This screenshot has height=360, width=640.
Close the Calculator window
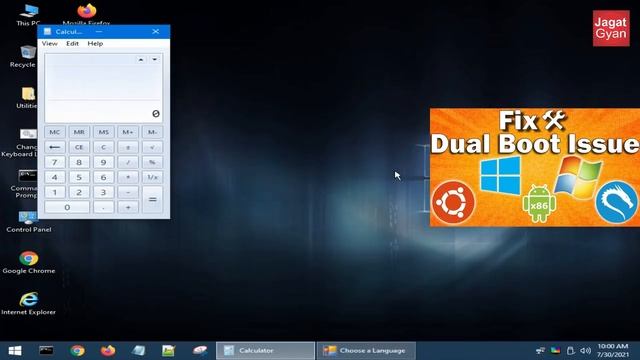point(156,31)
